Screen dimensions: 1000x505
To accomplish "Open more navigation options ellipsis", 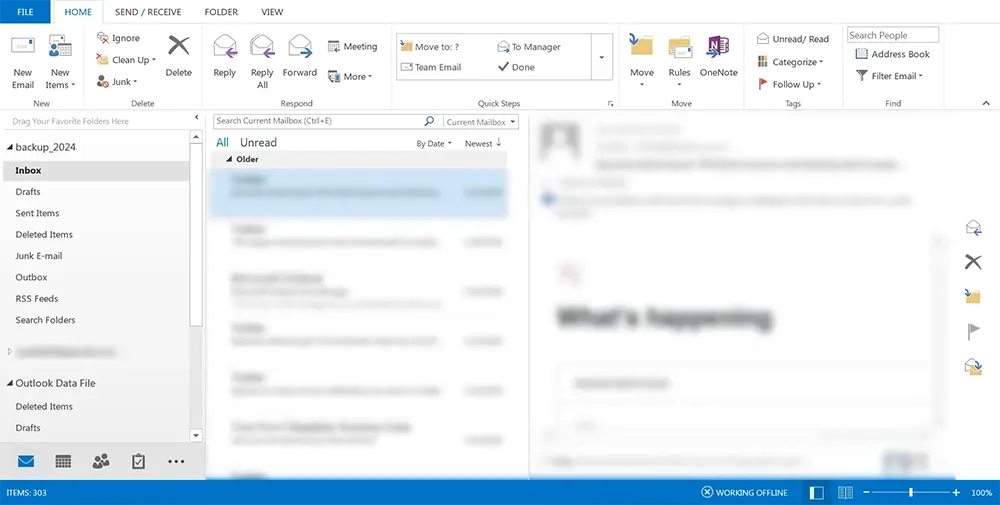I will point(176,461).
